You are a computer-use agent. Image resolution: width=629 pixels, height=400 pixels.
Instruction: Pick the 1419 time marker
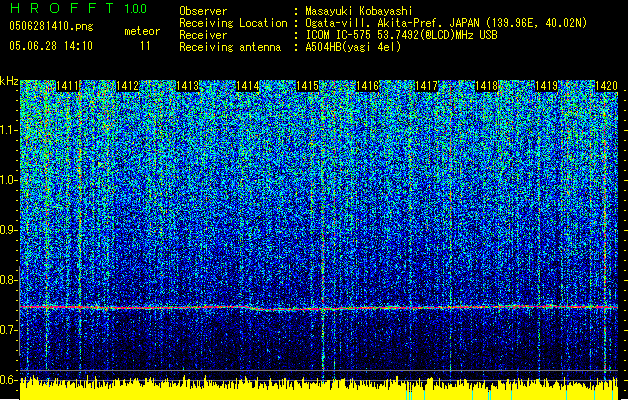546,87
